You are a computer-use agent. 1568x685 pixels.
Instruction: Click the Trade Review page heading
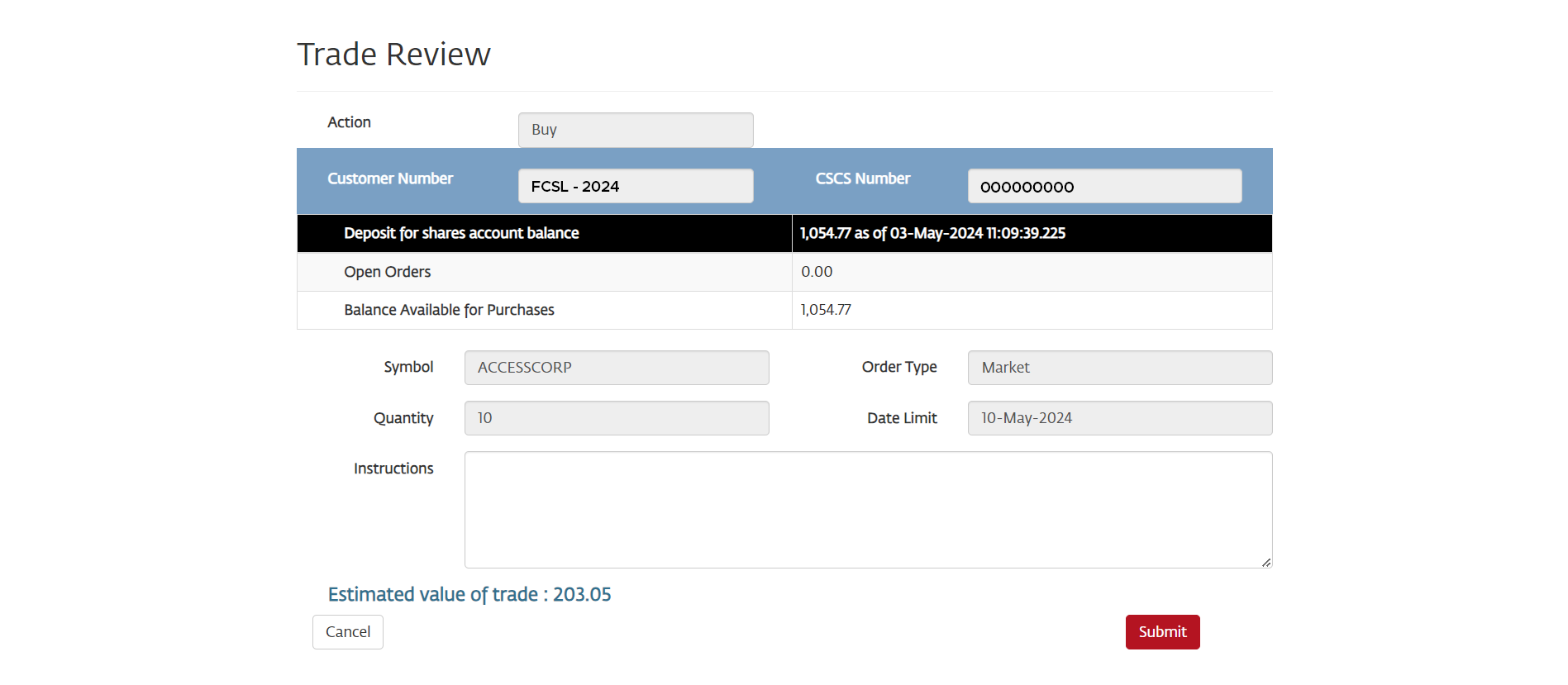coord(393,55)
